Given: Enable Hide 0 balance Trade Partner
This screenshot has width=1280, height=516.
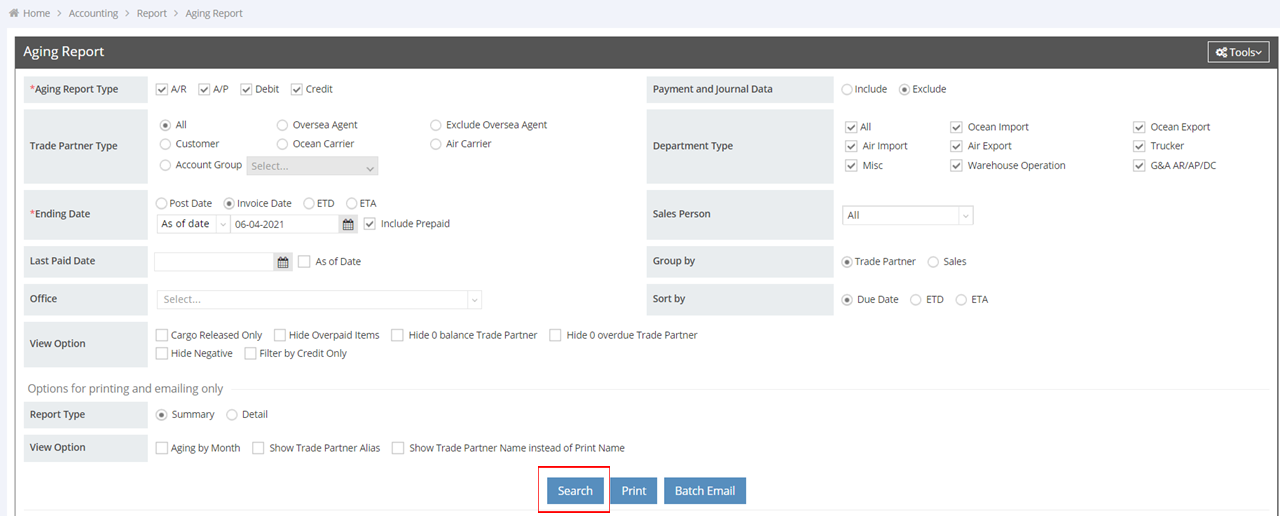Looking at the screenshot, I should coord(398,335).
